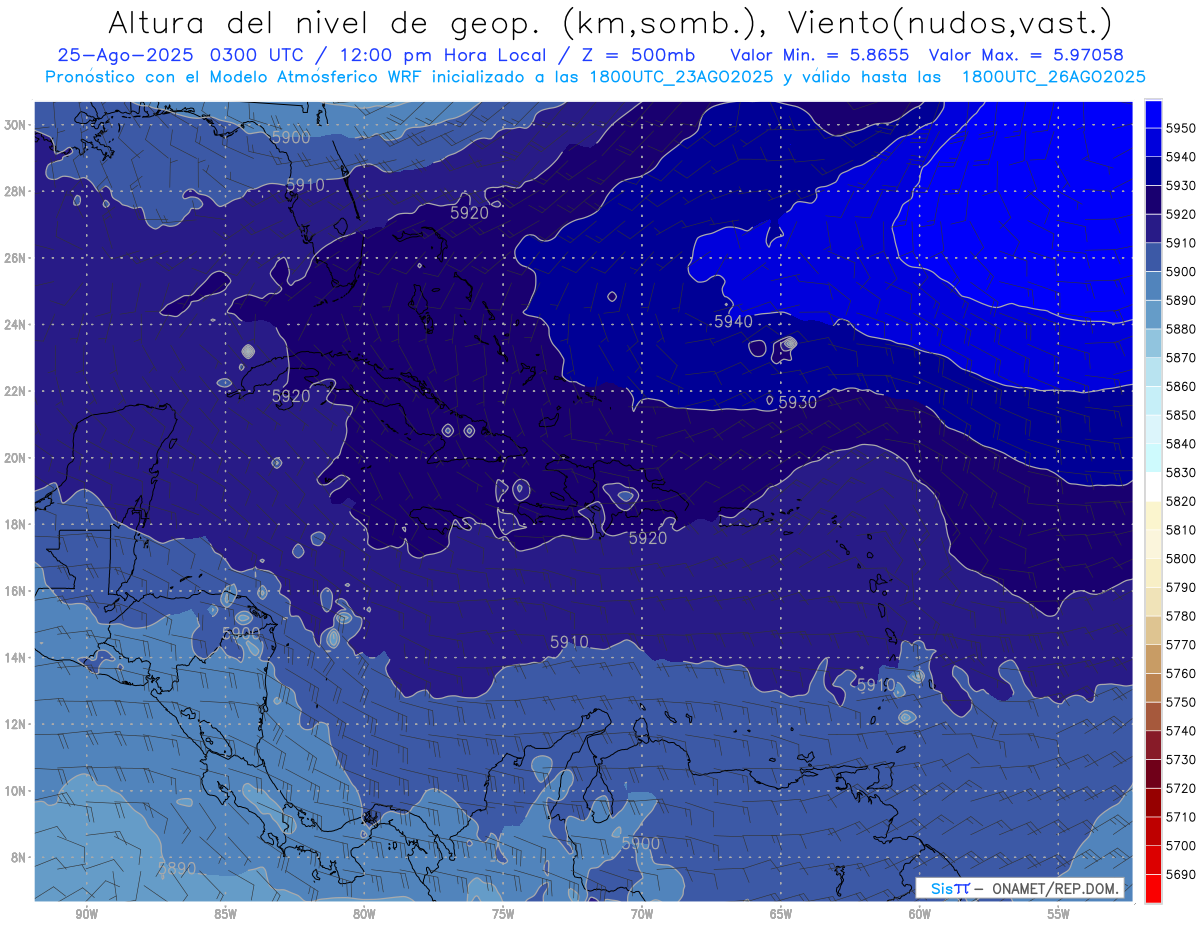Click the SisTT ONAMET/REP.DOM. logo box

pyautogui.click(x=1020, y=888)
